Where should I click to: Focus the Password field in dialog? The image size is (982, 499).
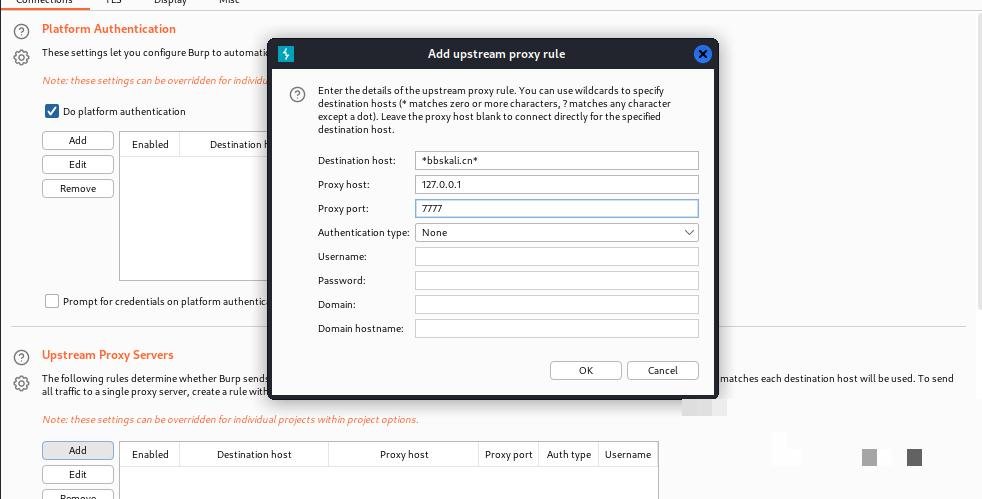click(557, 280)
